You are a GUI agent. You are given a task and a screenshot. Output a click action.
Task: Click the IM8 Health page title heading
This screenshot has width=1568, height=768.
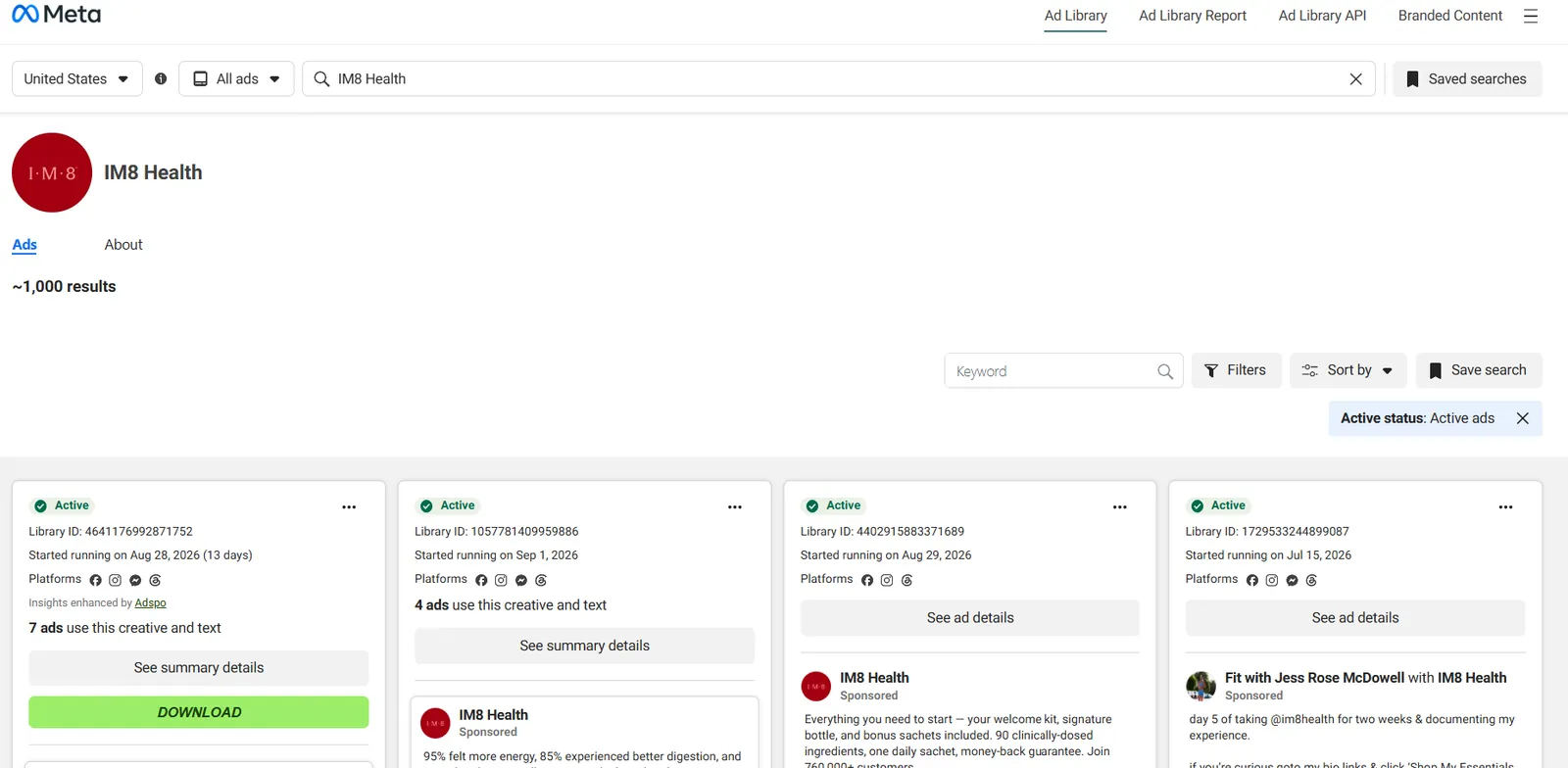click(153, 172)
